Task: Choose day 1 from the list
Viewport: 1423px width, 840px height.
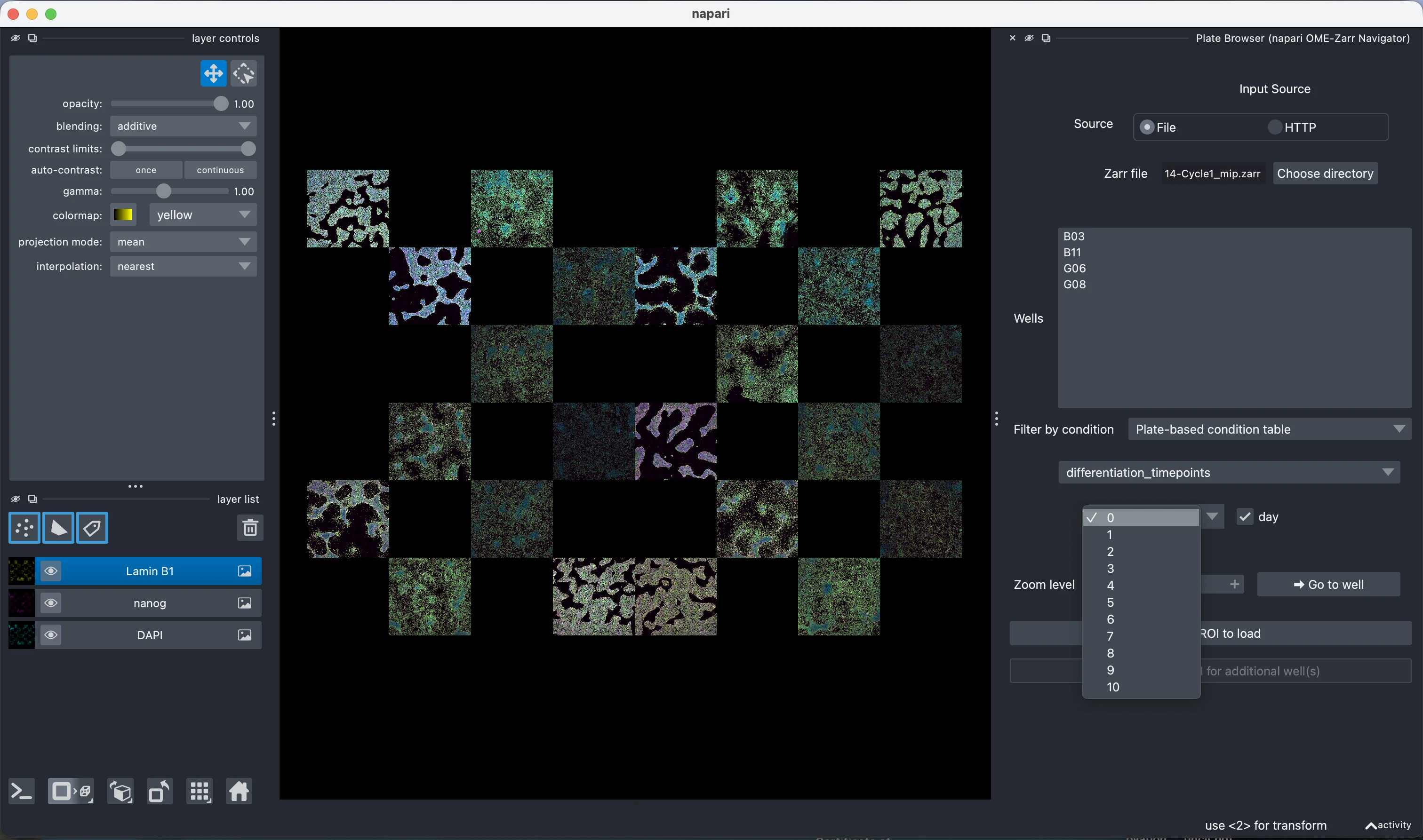Action: click(x=1141, y=534)
